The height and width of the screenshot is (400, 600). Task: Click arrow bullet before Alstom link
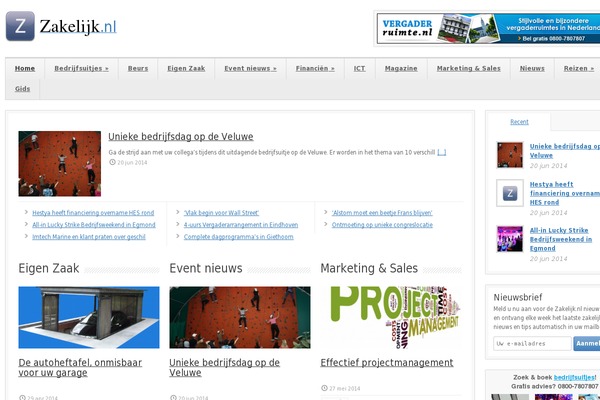pyautogui.click(x=326, y=212)
